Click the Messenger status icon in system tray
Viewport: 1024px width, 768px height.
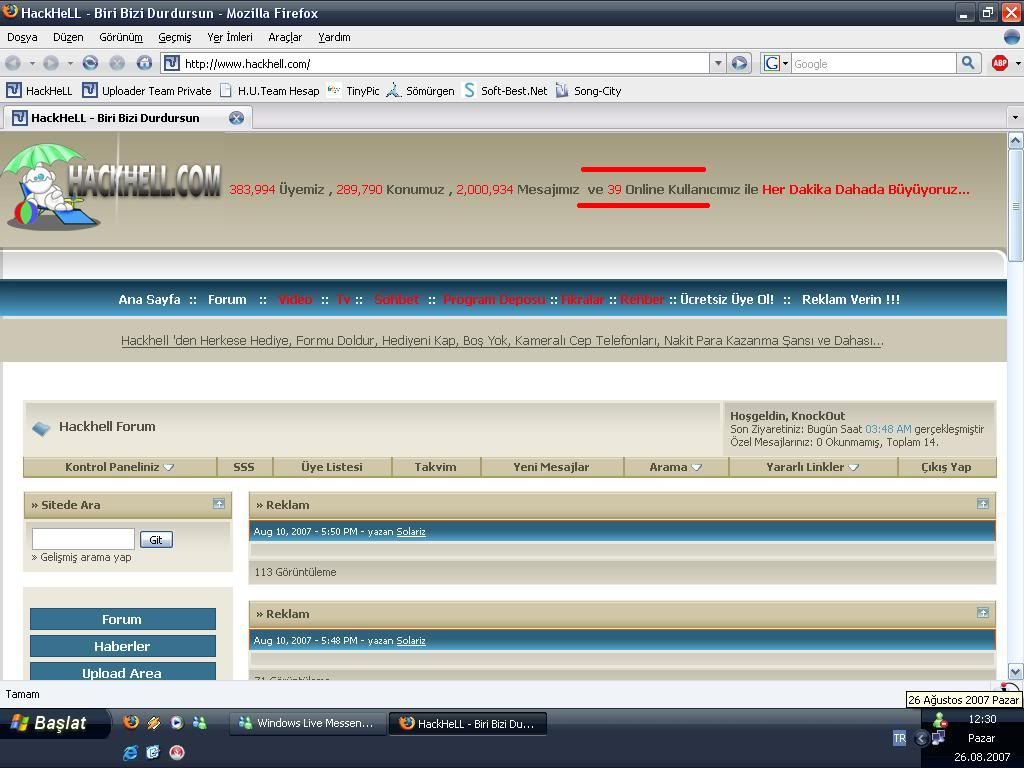(940, 720)
